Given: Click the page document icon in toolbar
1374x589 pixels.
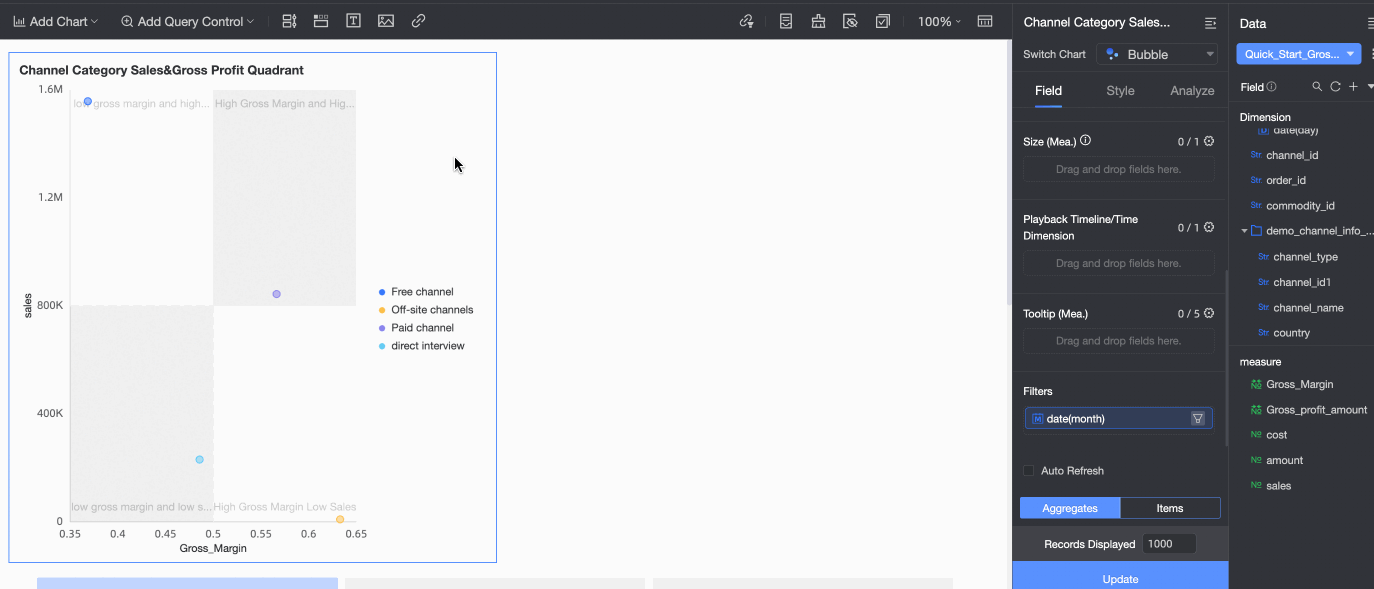Looking at the screenshot, I should (x=786, y=21).
